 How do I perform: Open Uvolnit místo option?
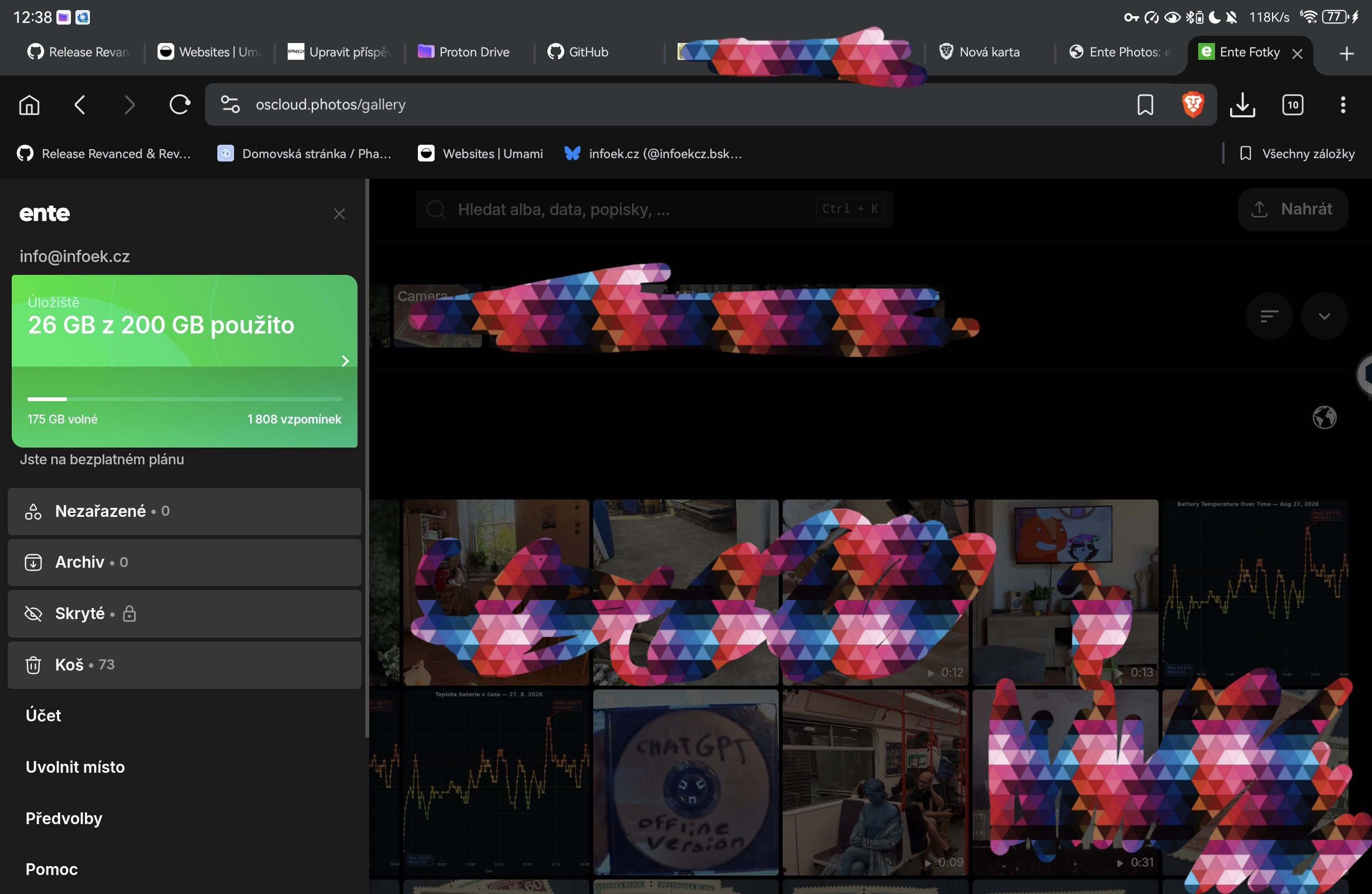coord(75,767)
